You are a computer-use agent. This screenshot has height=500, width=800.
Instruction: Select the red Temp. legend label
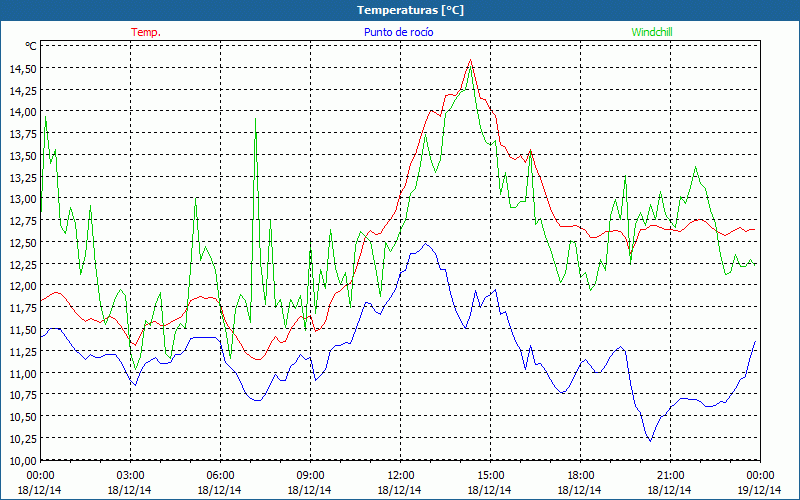coord(146,32)
